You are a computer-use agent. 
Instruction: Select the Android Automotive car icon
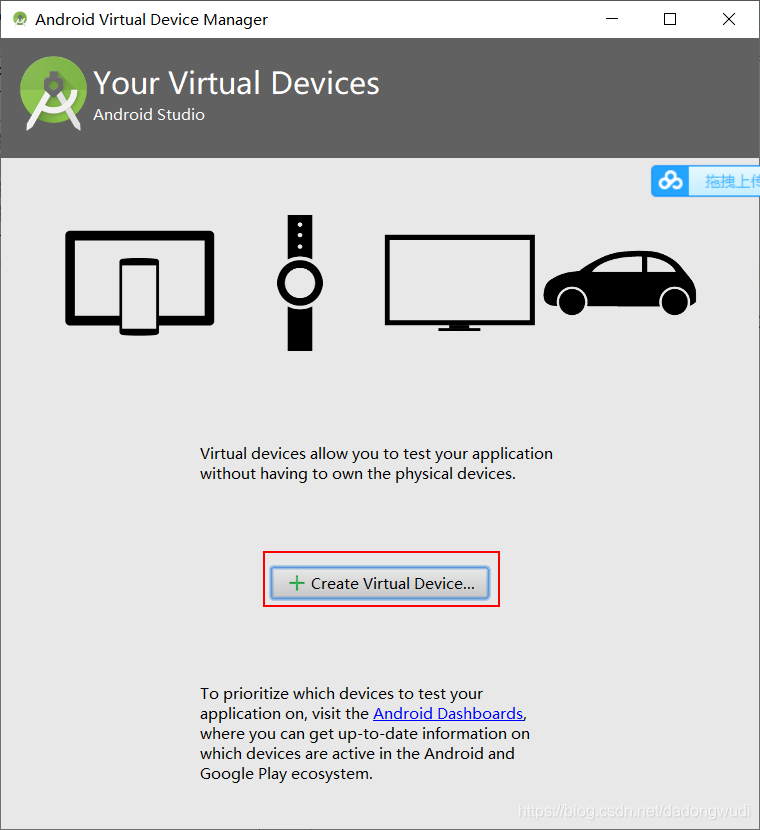[x=620, y=283]
